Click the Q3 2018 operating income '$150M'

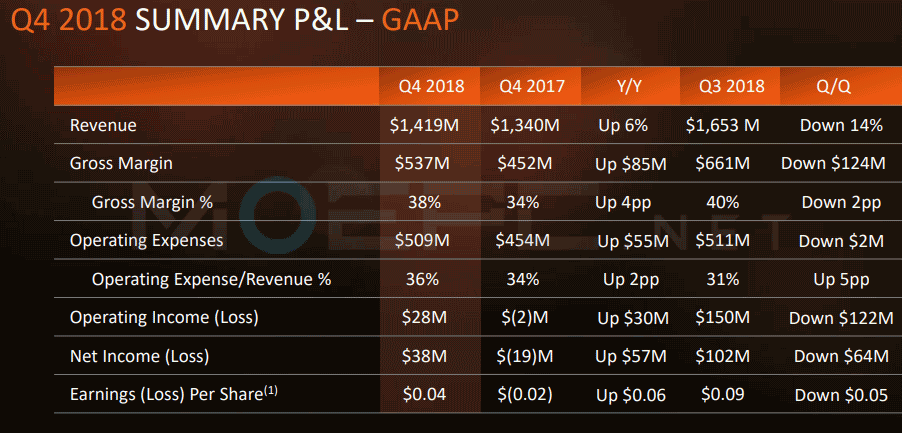(x=723, y=316)
